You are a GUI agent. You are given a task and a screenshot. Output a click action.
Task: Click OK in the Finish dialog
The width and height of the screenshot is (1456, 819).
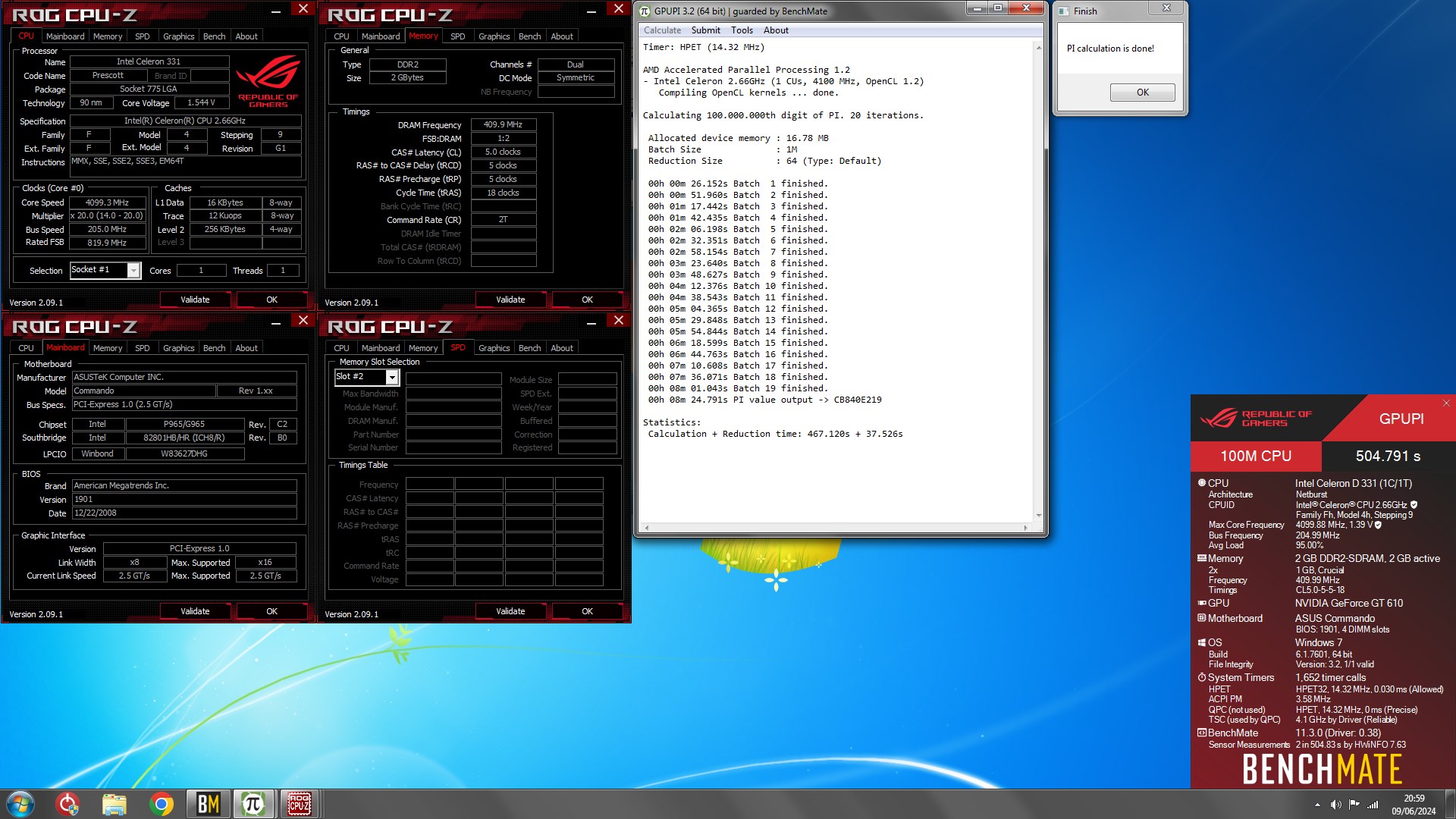[1142, 93]
